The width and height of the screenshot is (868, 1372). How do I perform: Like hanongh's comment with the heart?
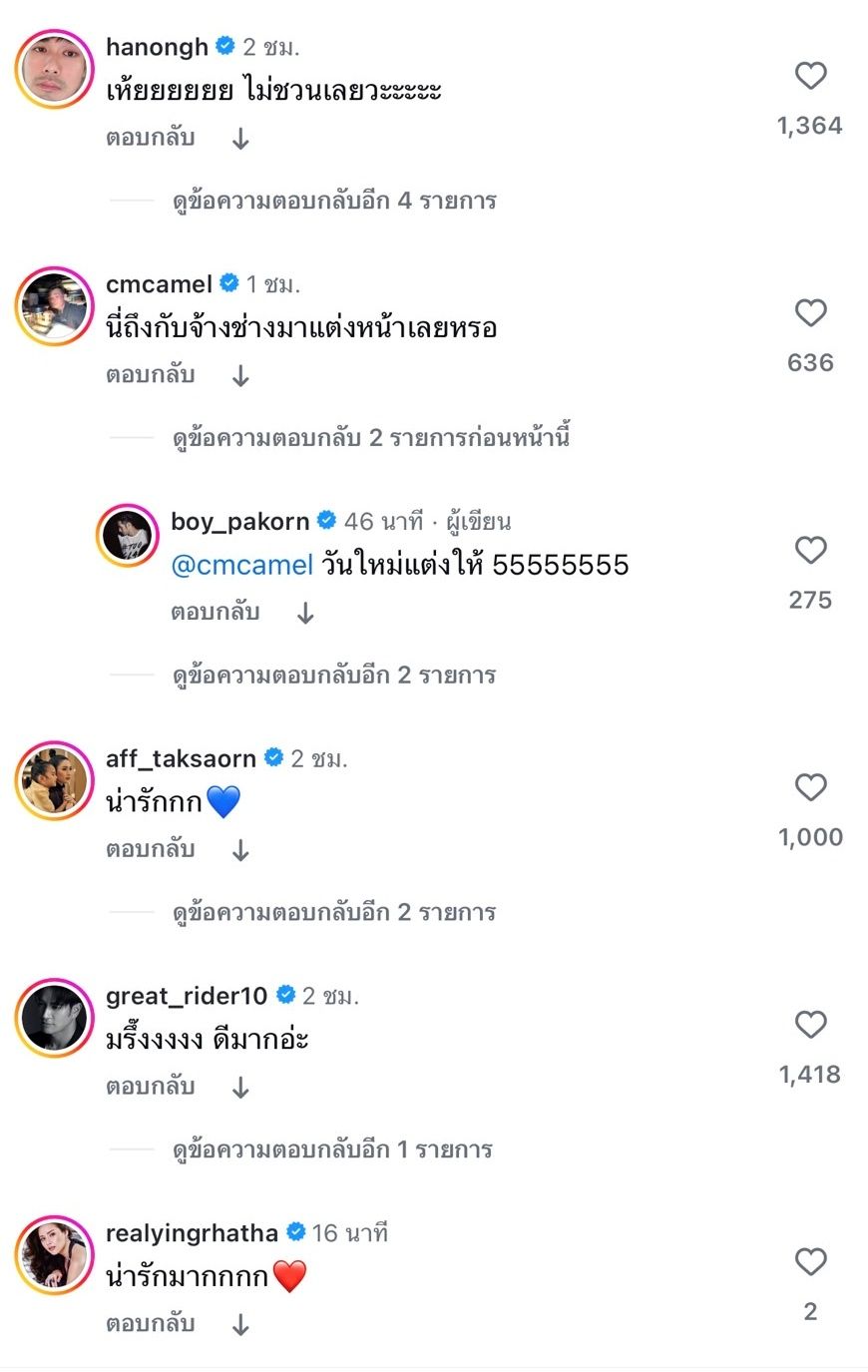(x=810, y=77)
